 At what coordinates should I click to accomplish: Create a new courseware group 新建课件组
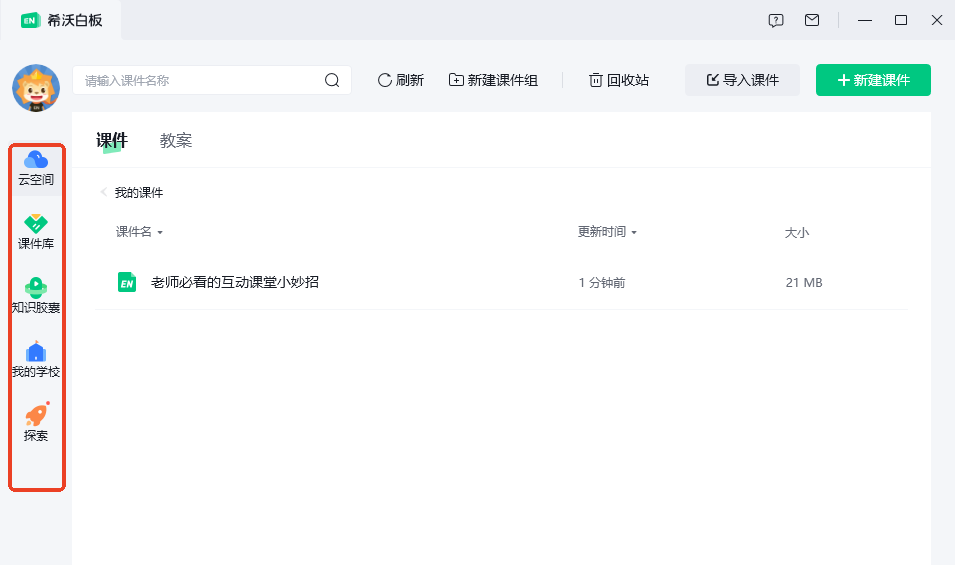(x=493, y=80)
